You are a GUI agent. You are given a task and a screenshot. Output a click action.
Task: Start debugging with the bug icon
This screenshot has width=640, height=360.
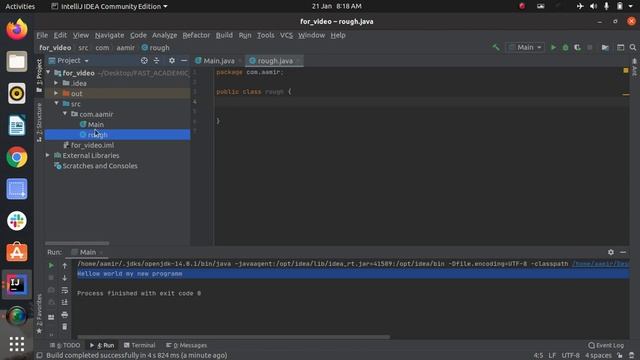(565, 47)
